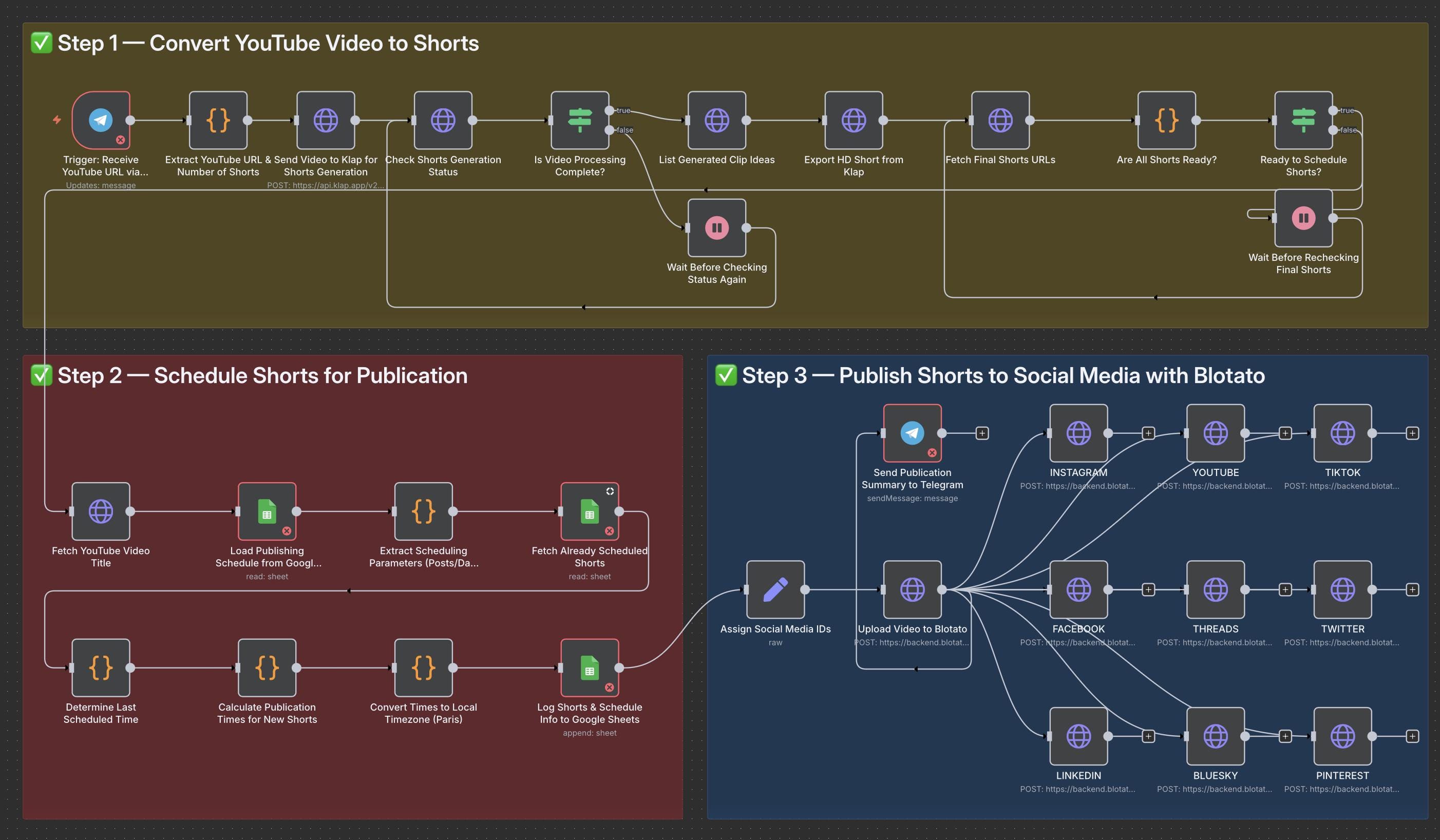Select the TIKTOK HTTP request node
Image resolution: width=1440 pixels, height=840 pixels.
pos(1342,433)
